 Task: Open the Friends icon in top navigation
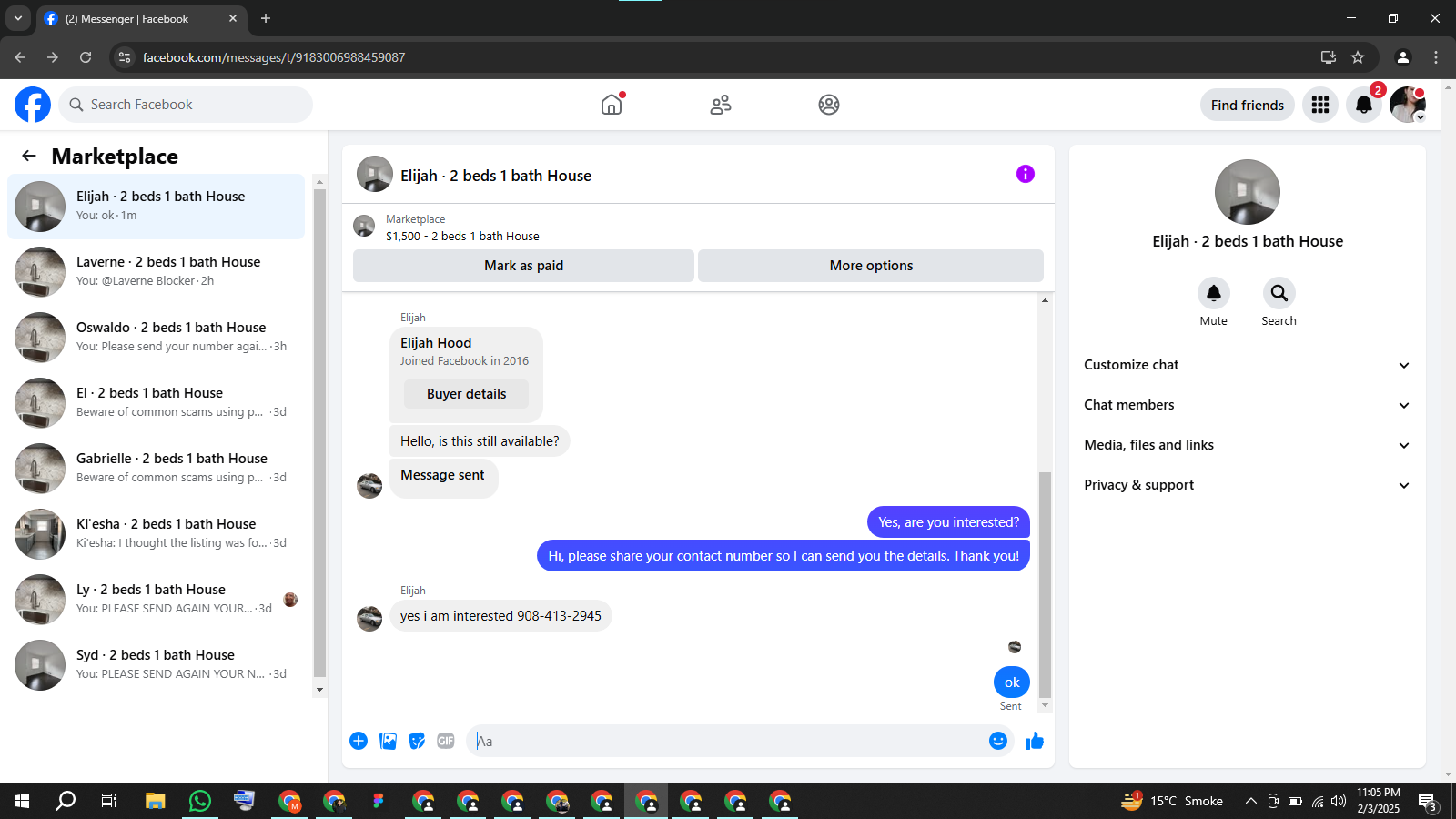[721, 105]
